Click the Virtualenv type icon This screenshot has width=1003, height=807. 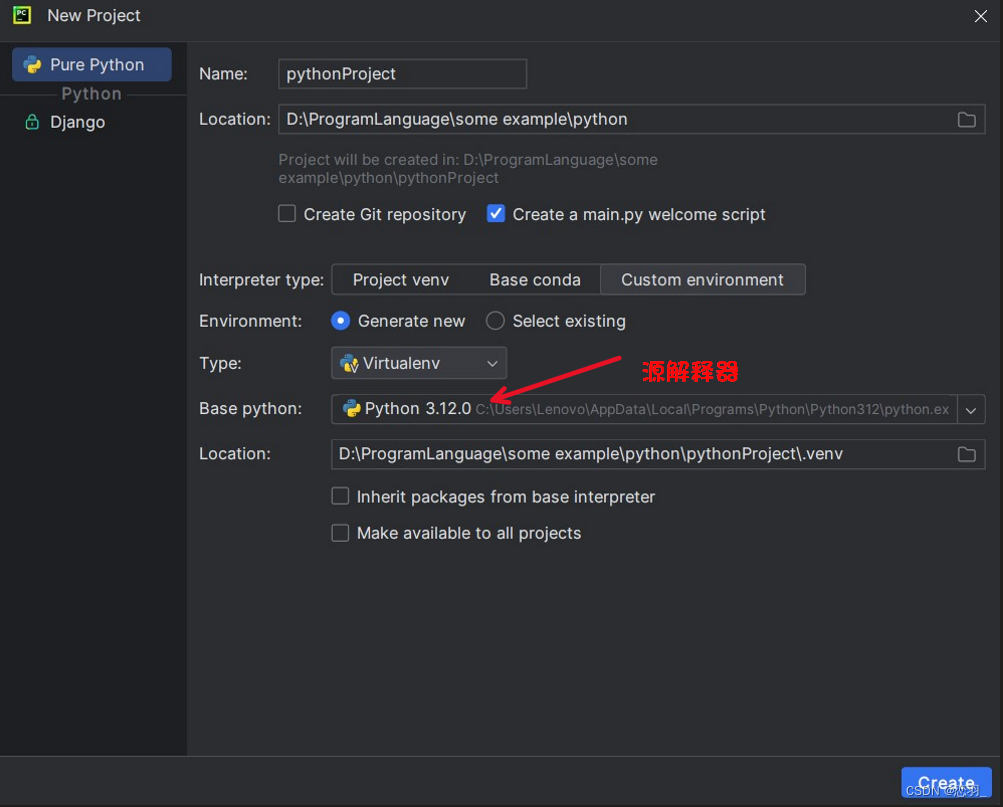349,363
